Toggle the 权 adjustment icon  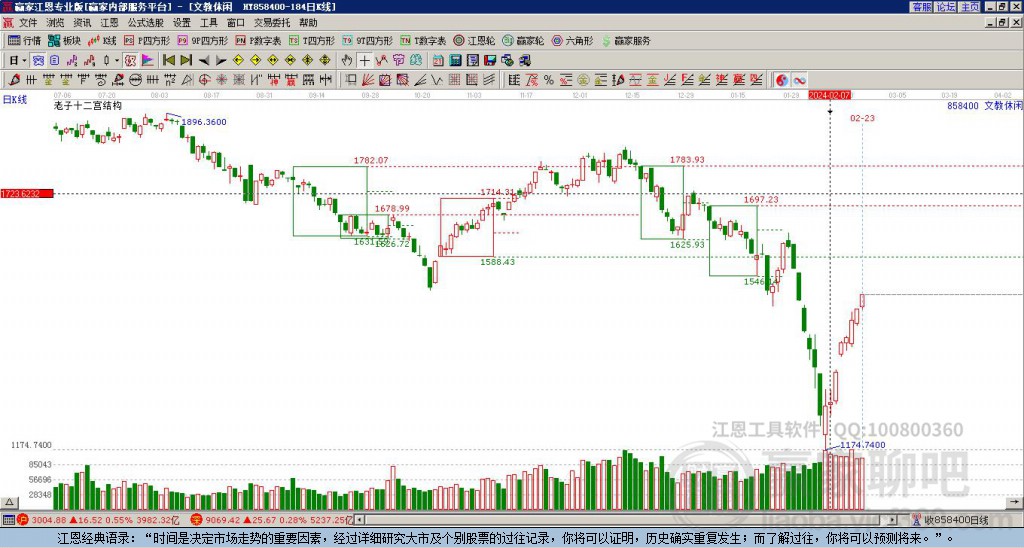pos(130,61)
